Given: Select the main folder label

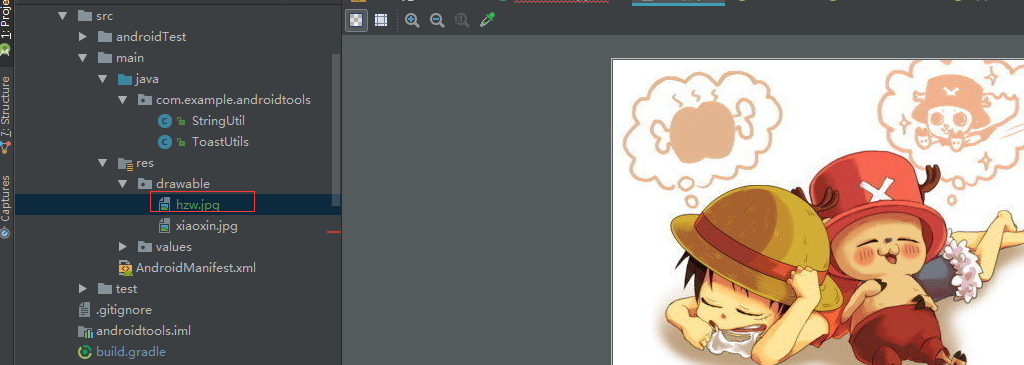Looking at the screenshot, I should point(130,57).
